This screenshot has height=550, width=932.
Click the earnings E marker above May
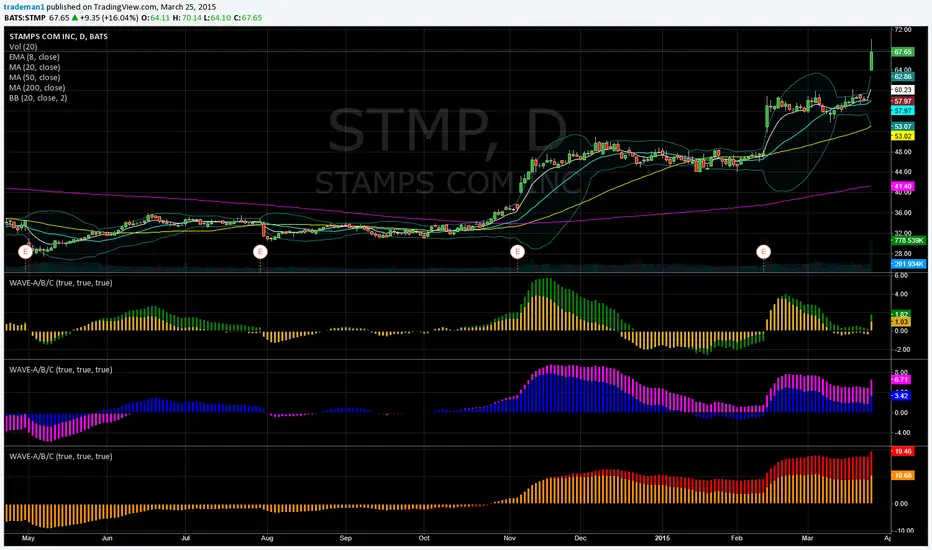click(25, 252)
